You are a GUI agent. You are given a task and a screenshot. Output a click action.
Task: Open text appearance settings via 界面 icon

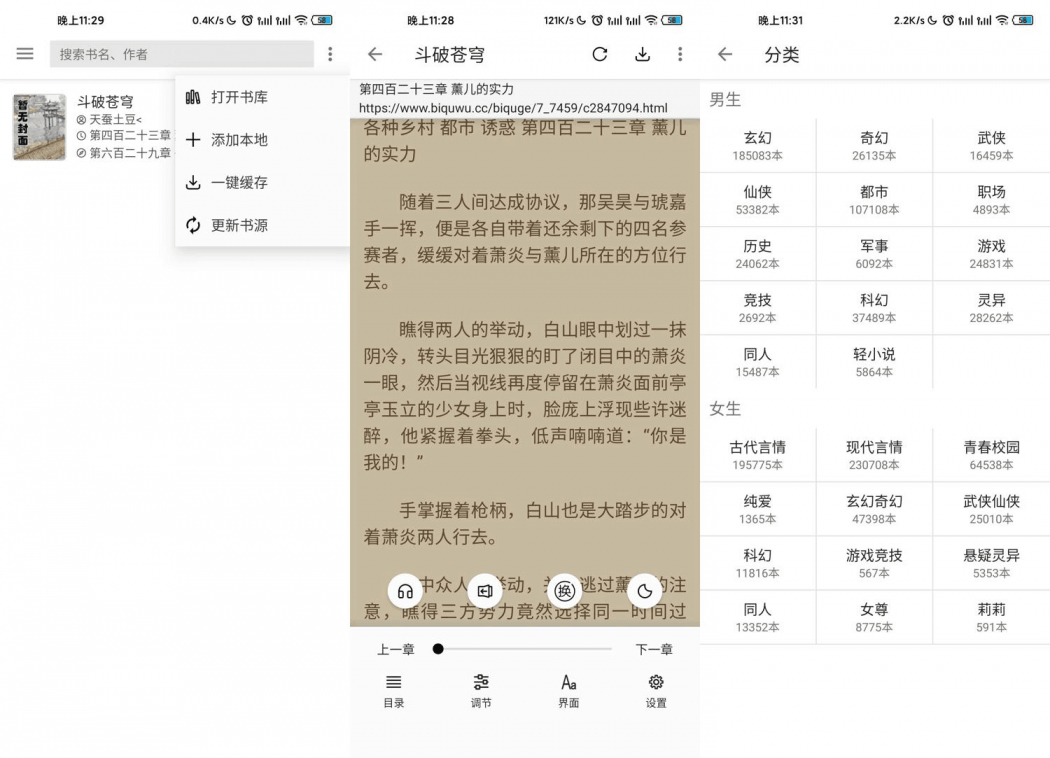point(568,690)
